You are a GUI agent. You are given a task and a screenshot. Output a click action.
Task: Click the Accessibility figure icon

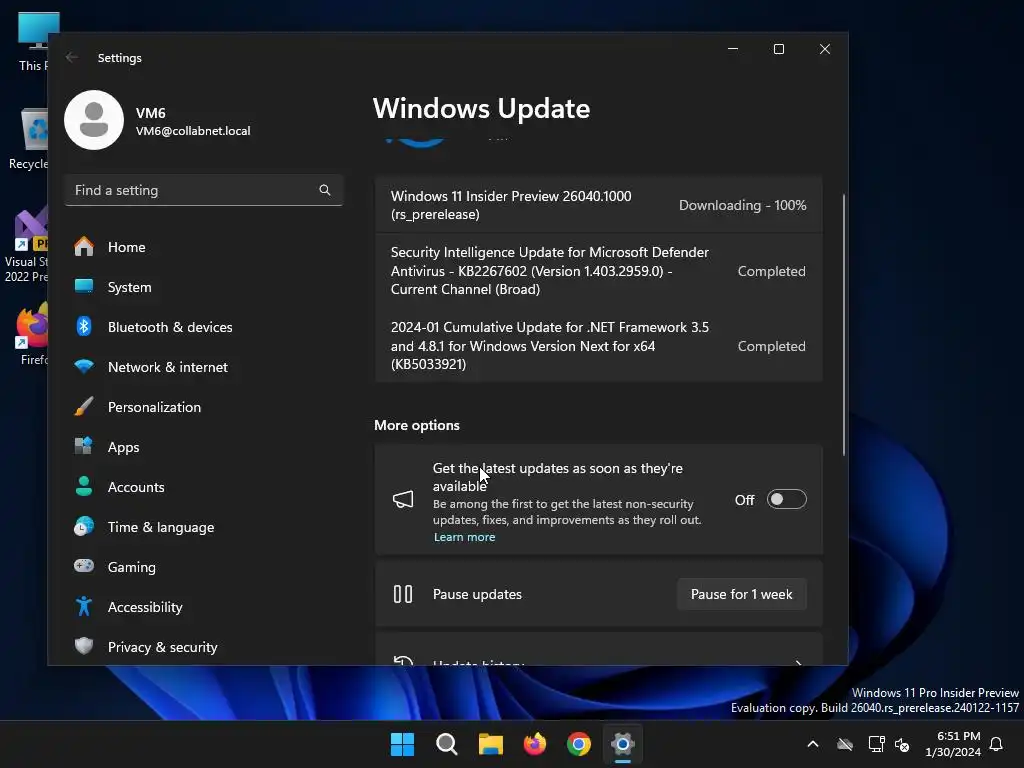(84, 606)
